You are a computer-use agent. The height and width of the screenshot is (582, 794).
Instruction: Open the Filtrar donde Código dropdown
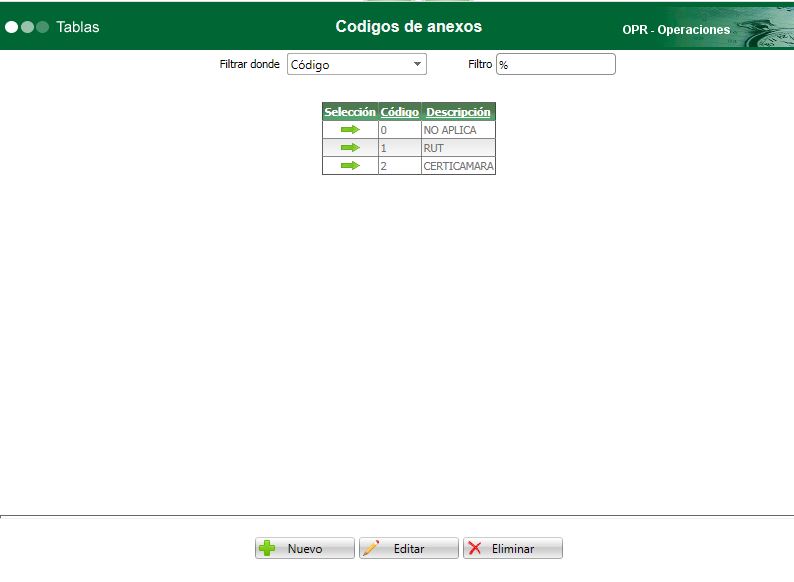tap(356, 64)
